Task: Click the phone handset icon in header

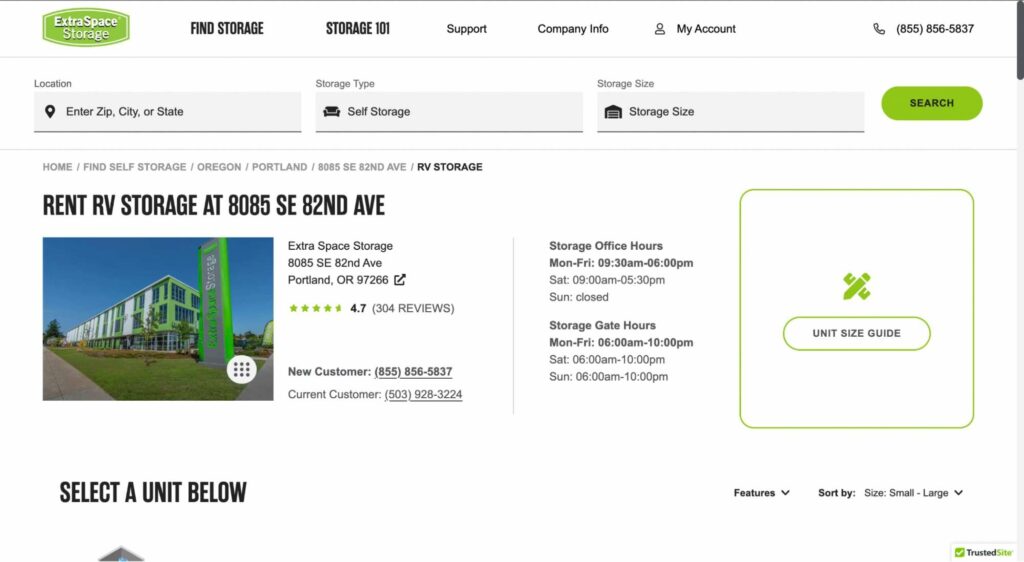Action: [x=879, y=29]
